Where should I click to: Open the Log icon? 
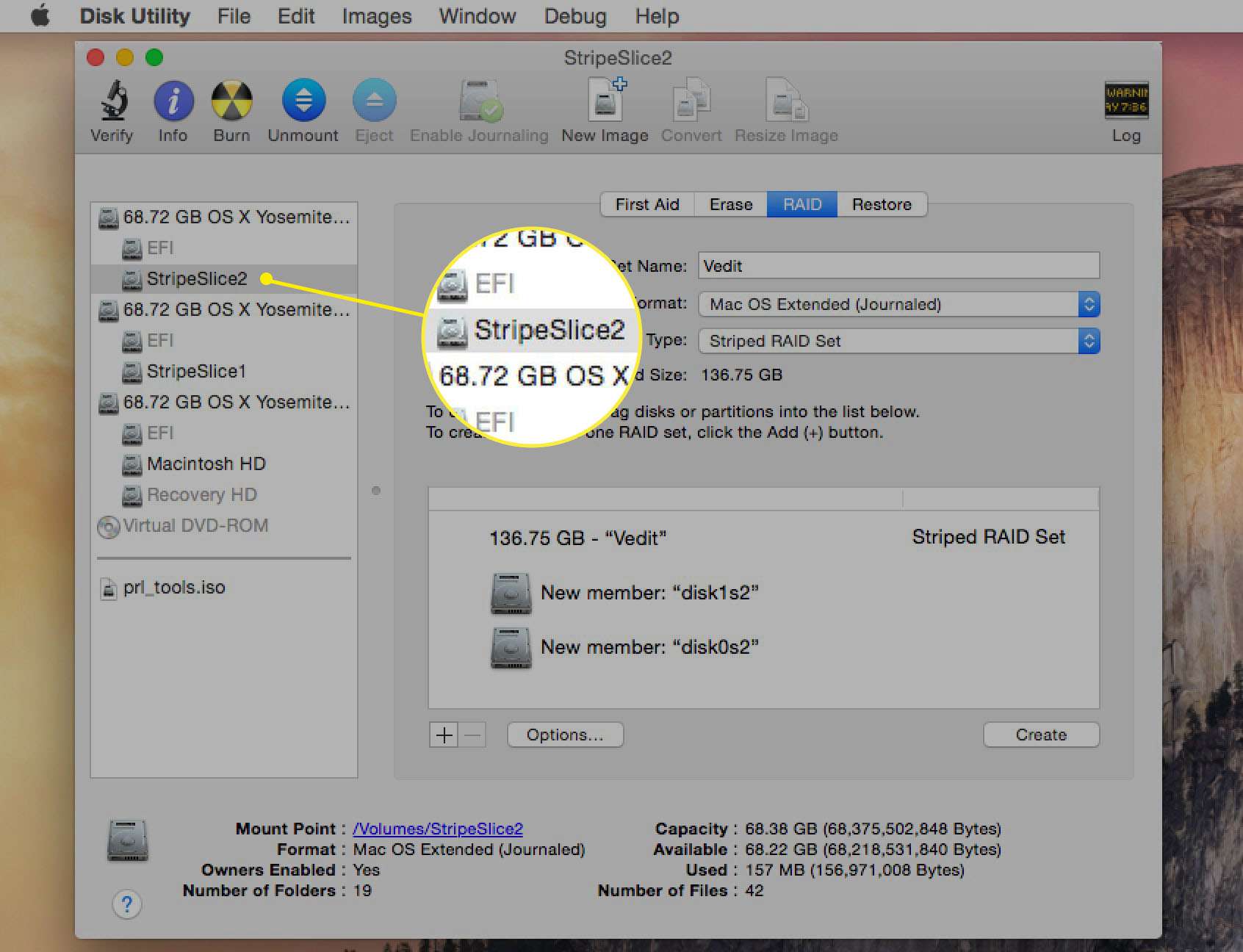pyautogui.click(x=1126, y=101)
